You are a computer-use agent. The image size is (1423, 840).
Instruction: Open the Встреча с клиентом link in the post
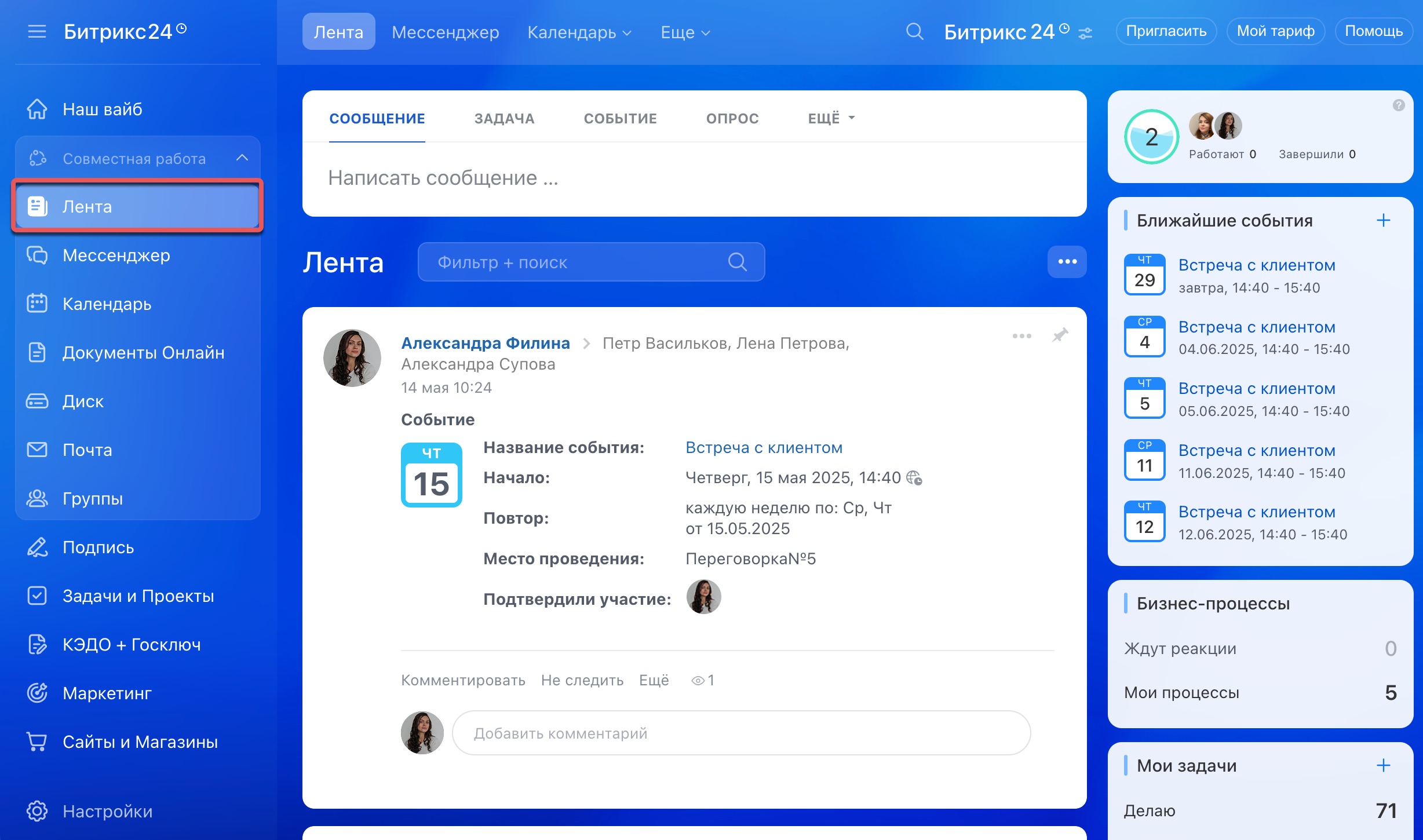[764, 447]
